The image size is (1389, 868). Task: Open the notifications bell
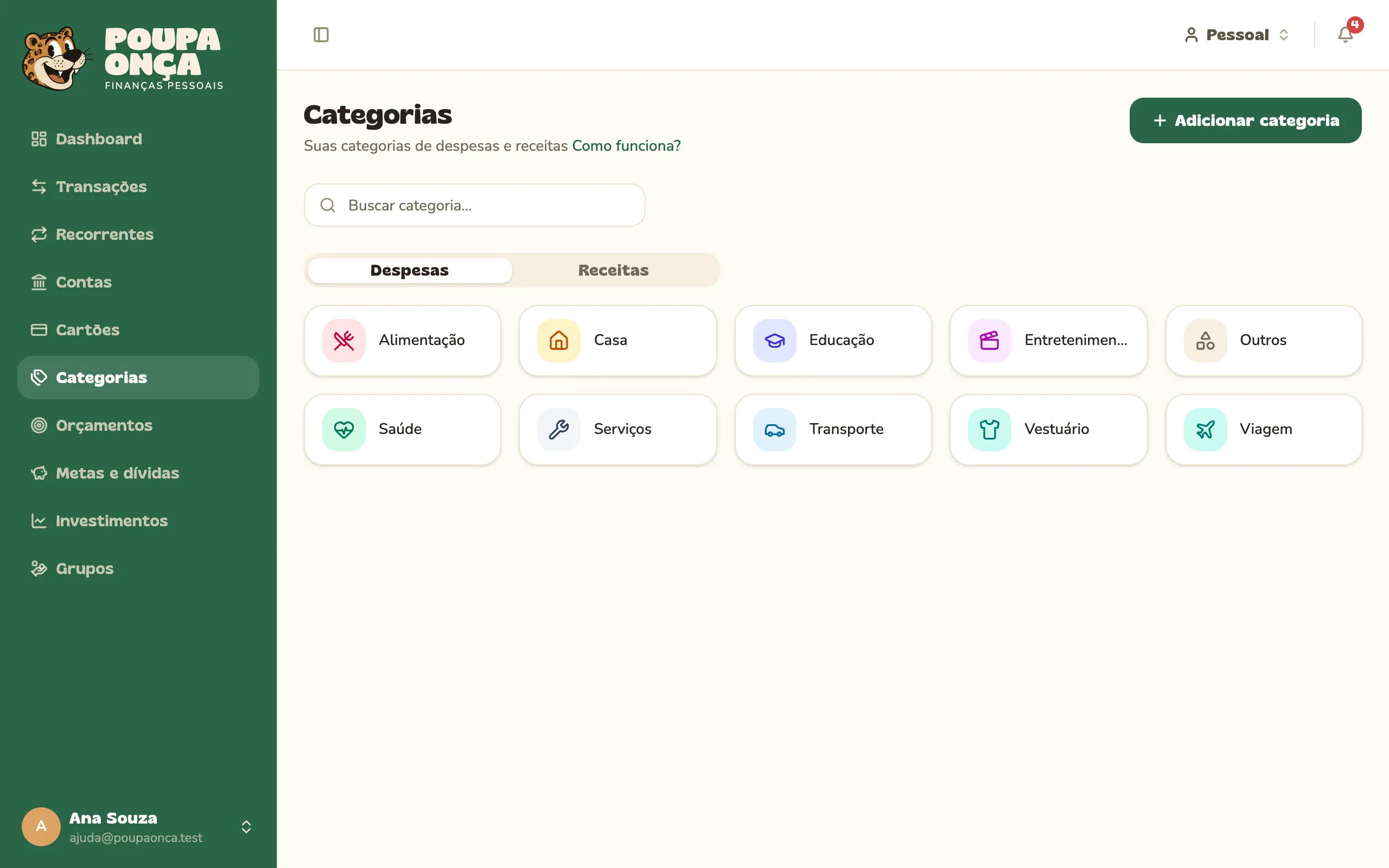tap(1346, 35)
